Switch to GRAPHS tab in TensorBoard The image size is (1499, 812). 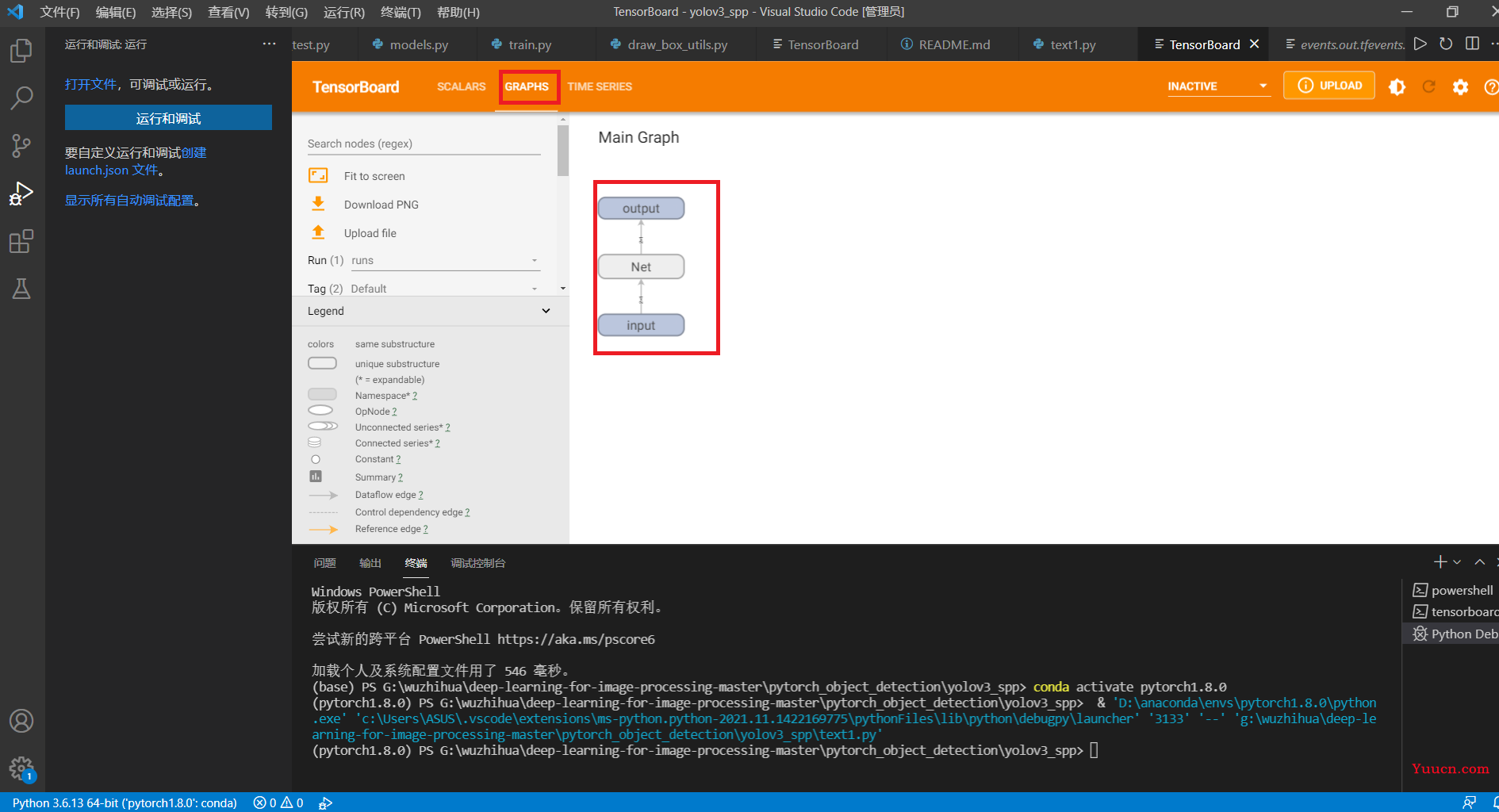pyautogui.click(x=527, y=86)
